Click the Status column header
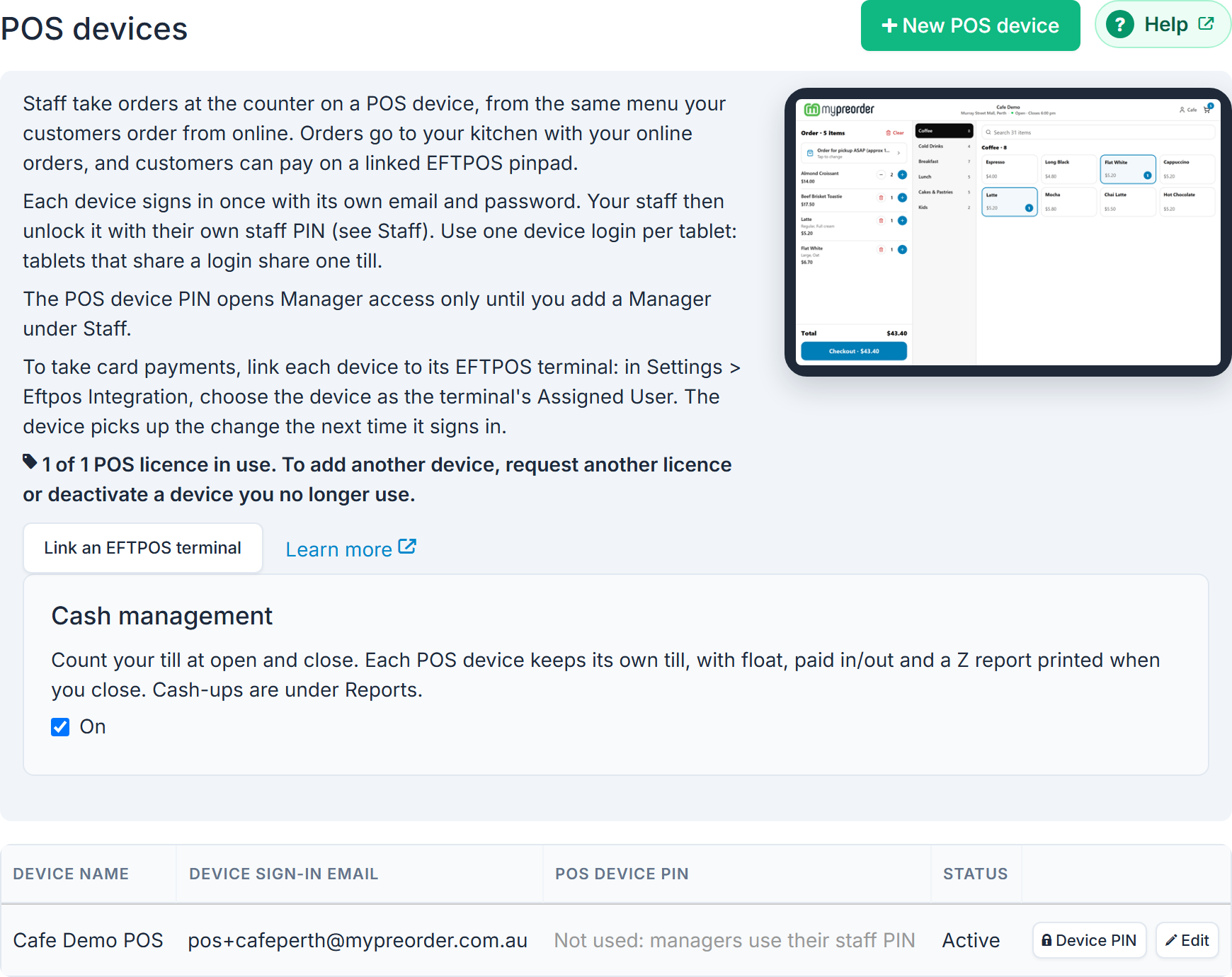This screenshot has width=1232, height=977. click(975, 874)
